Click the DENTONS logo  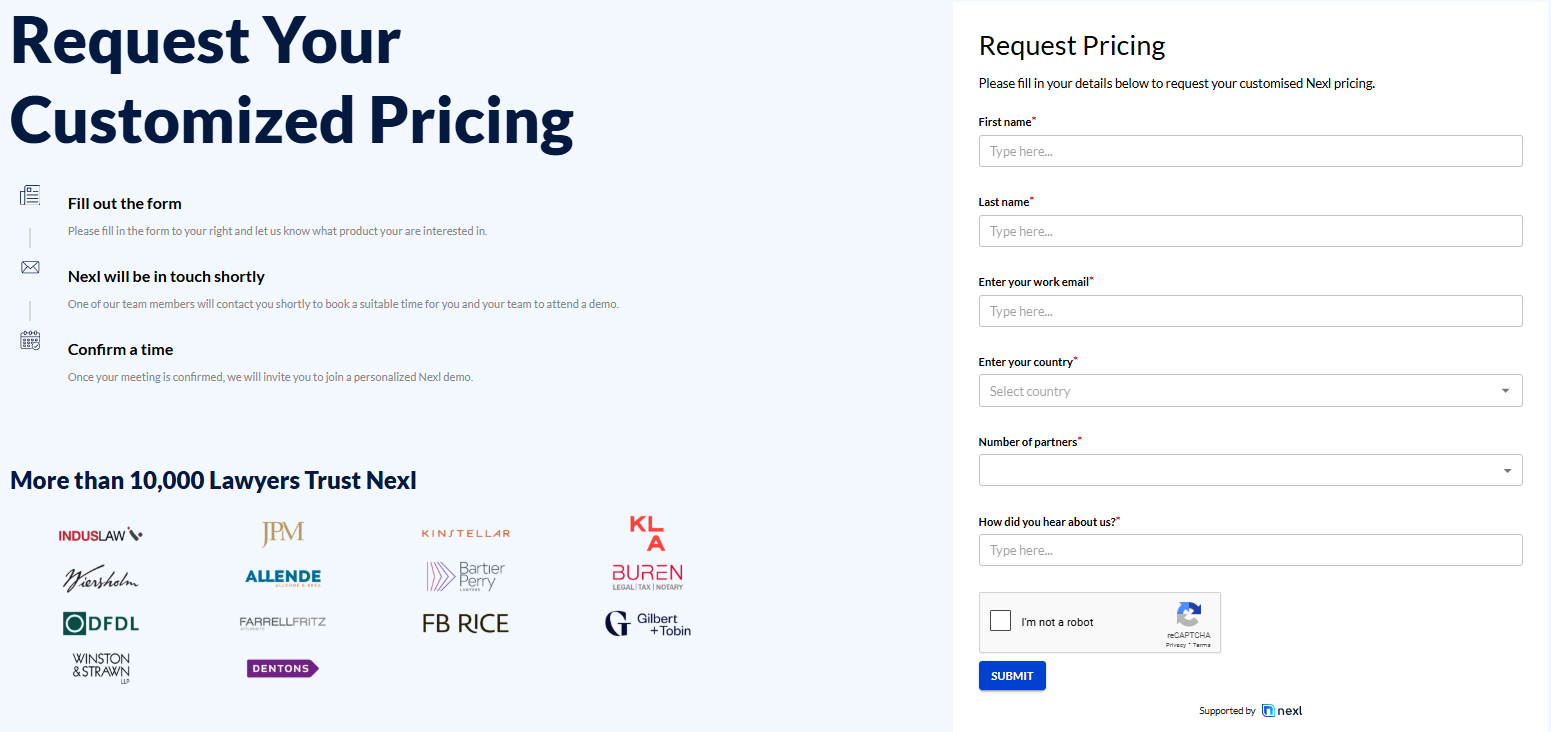tap(283, 667)
